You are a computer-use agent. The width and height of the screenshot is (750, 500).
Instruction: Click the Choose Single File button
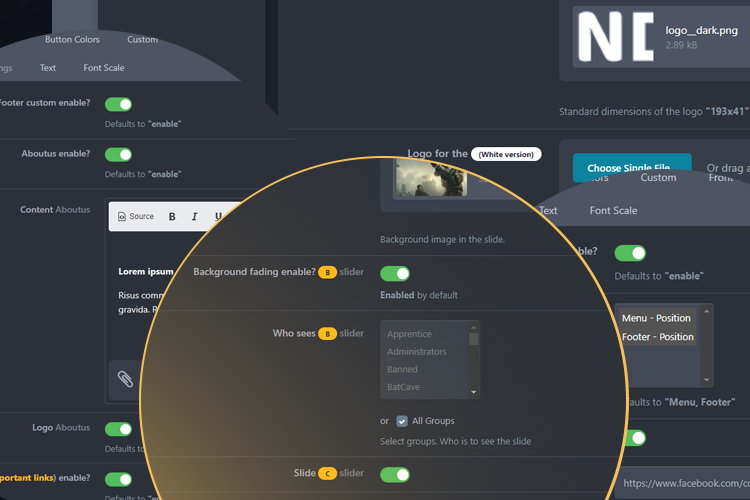pos(630,168)
